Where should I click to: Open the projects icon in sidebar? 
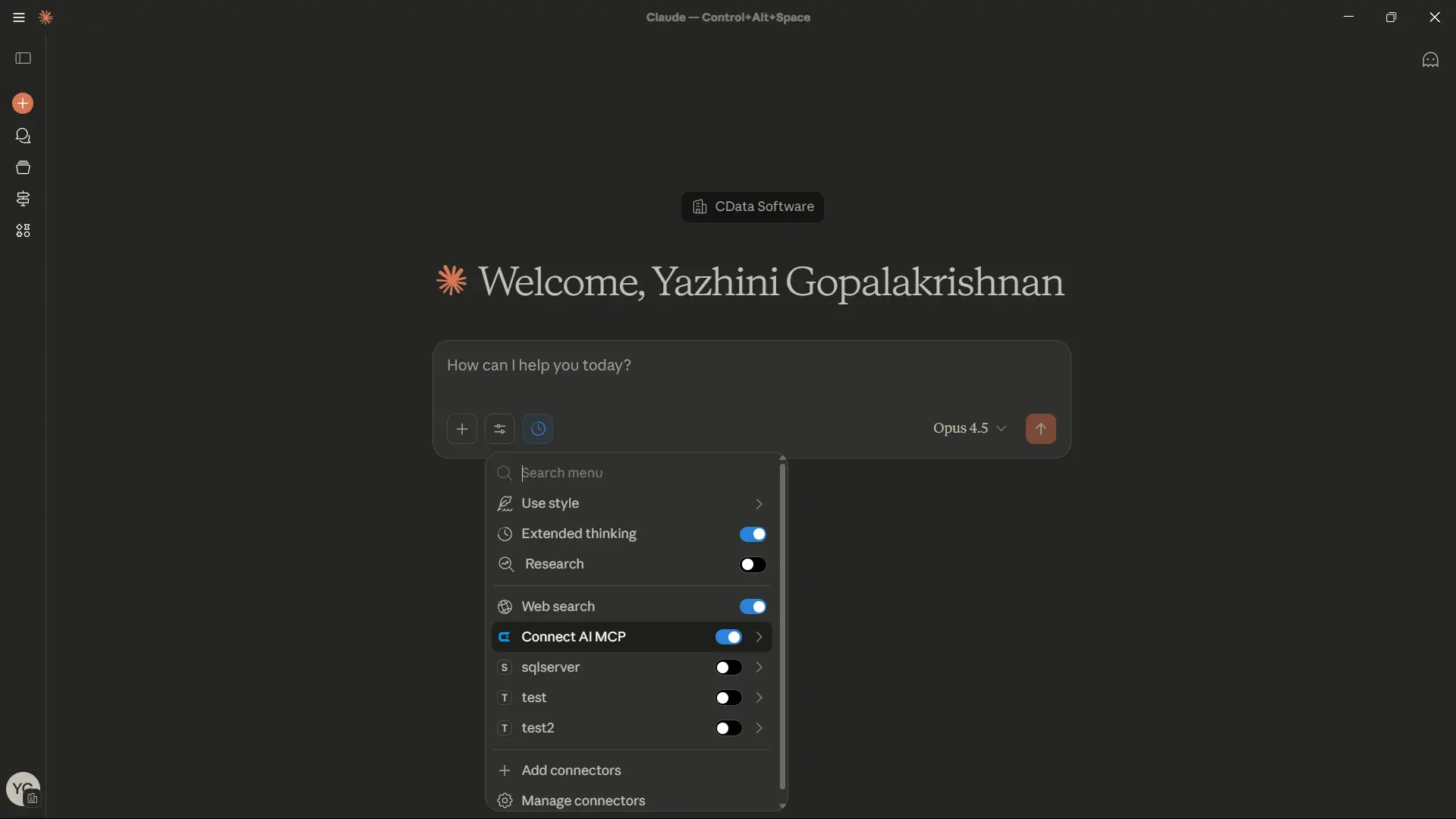coord(23,168)
